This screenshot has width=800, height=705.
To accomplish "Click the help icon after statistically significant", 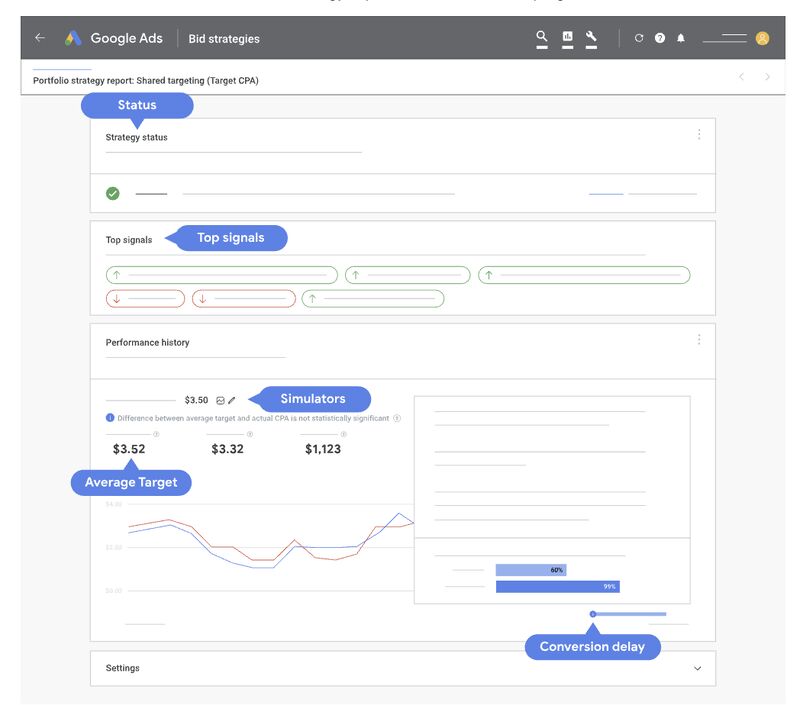I will 397,418.
